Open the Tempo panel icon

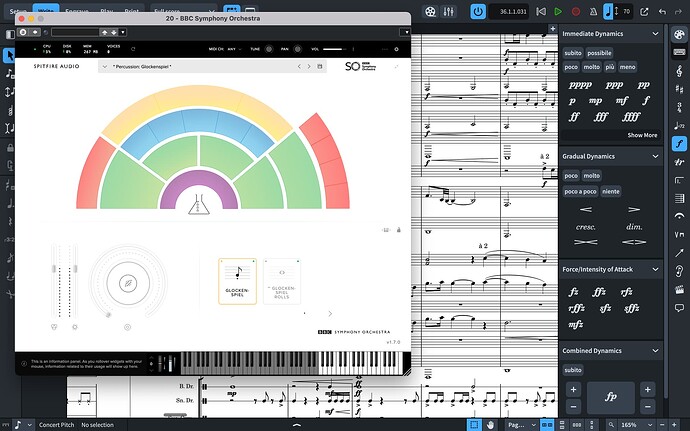[679, 126]
